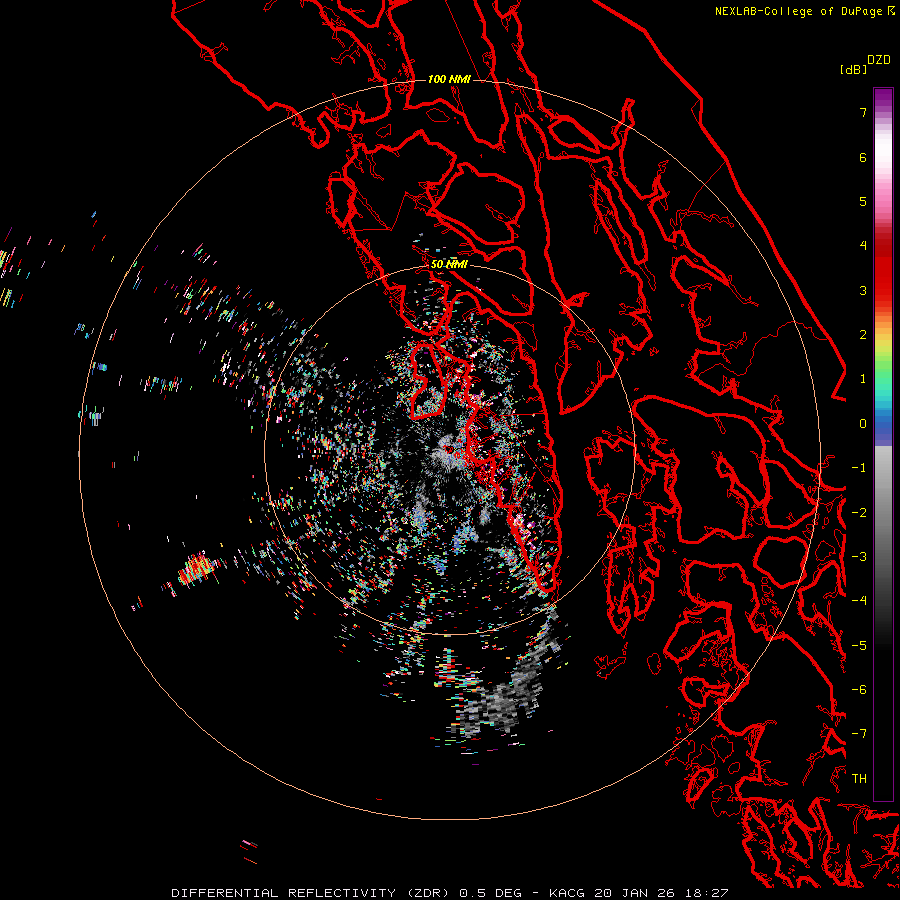Click scale value -5 on legend
This screenshot has width=900, height=900.
pyautogui.click(x=859, y=646)
